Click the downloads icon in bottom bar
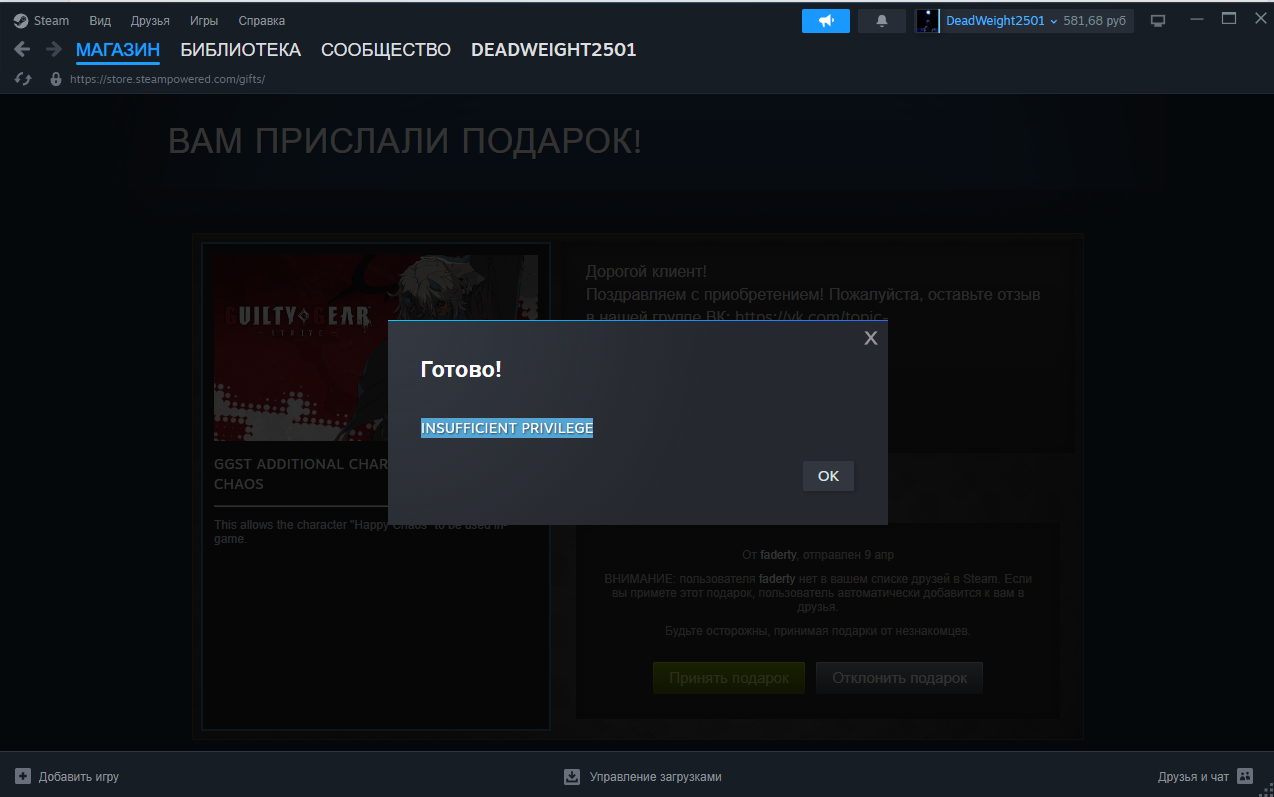The image size is (1274, 797). coord(572,776)
